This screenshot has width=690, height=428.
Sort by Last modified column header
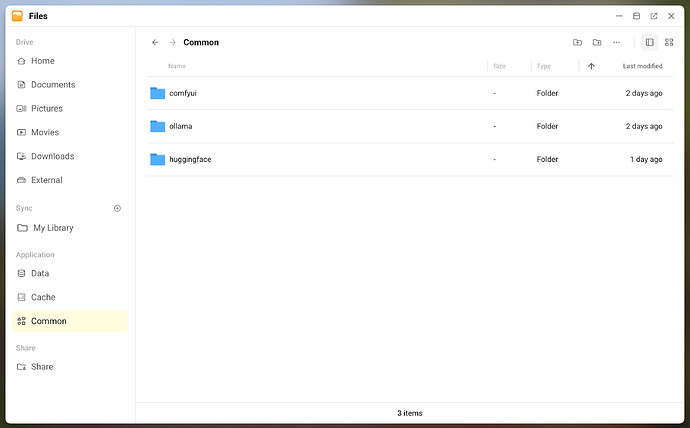[x=642, y=66]
